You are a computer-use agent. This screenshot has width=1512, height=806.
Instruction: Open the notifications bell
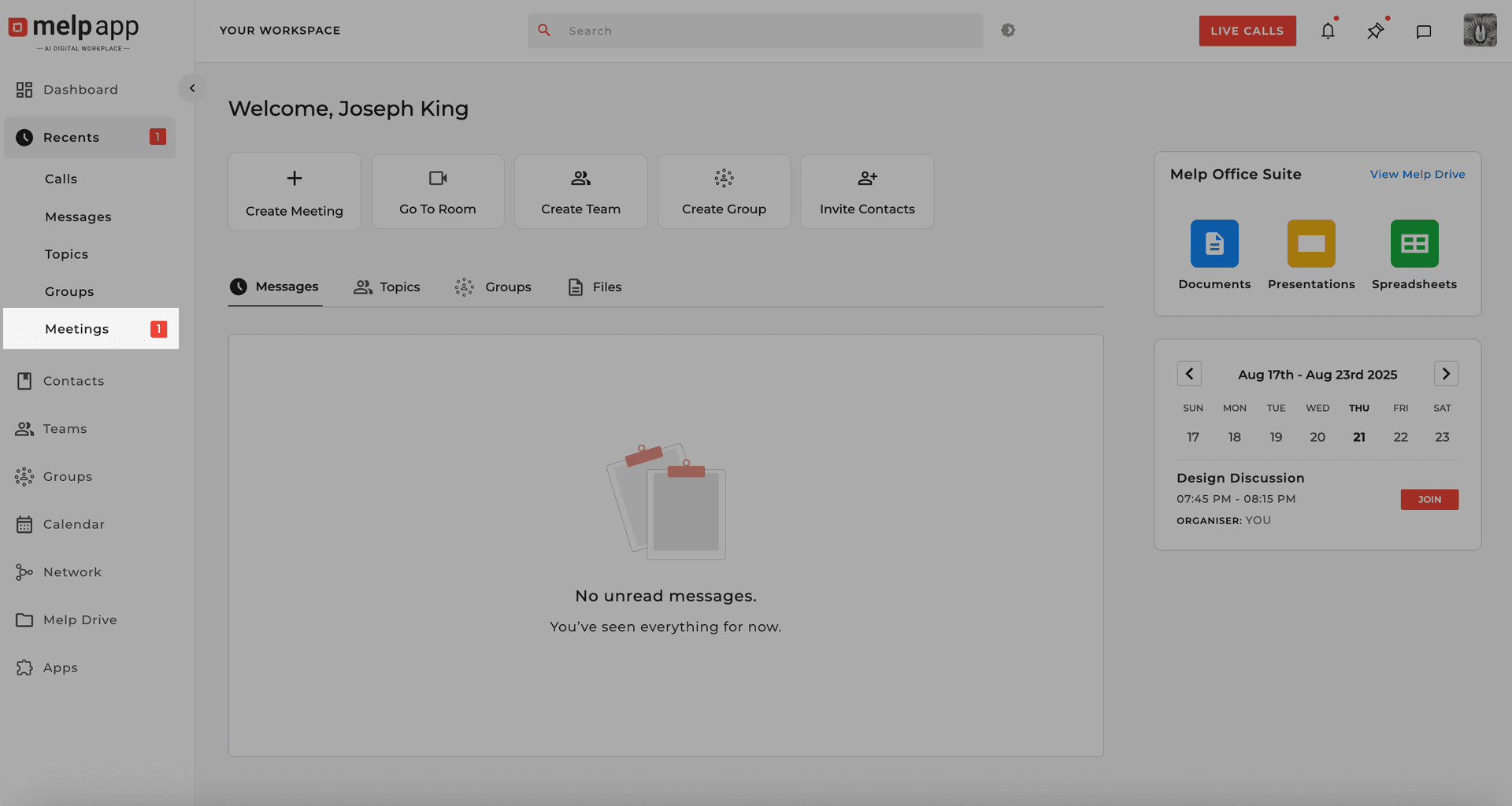(1329, 30)
